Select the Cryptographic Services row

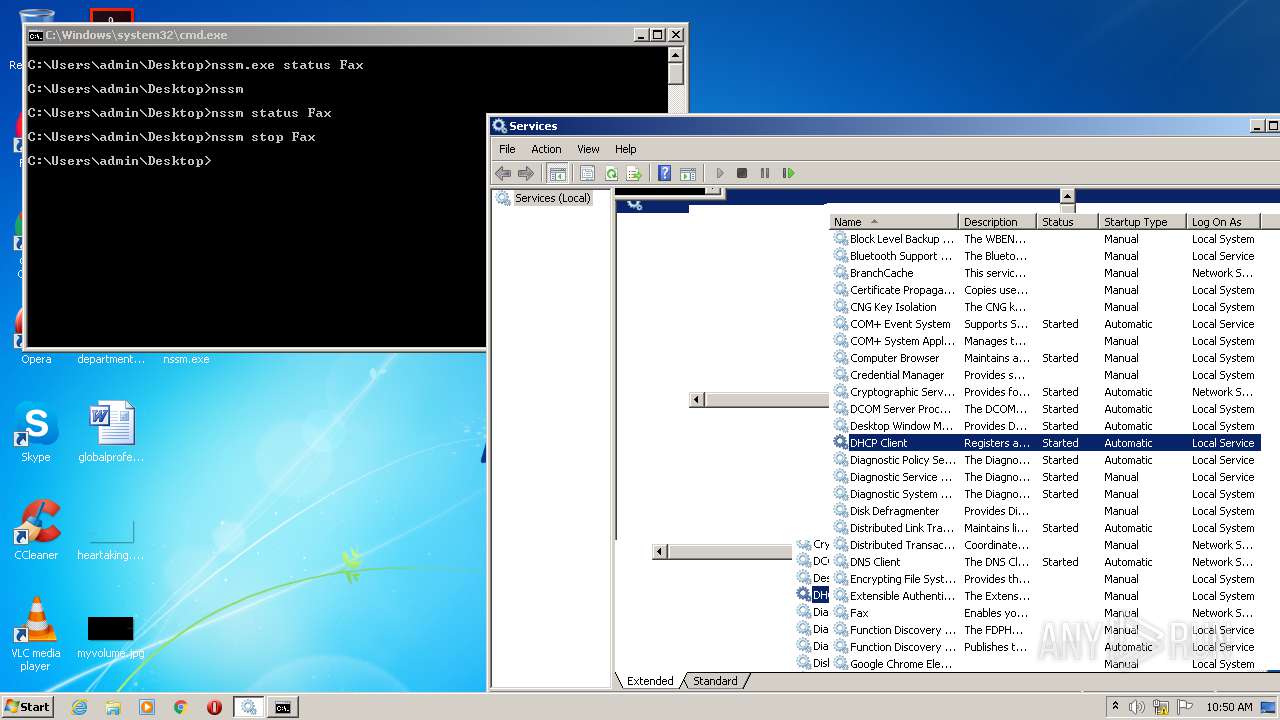tap(1045, 392)
